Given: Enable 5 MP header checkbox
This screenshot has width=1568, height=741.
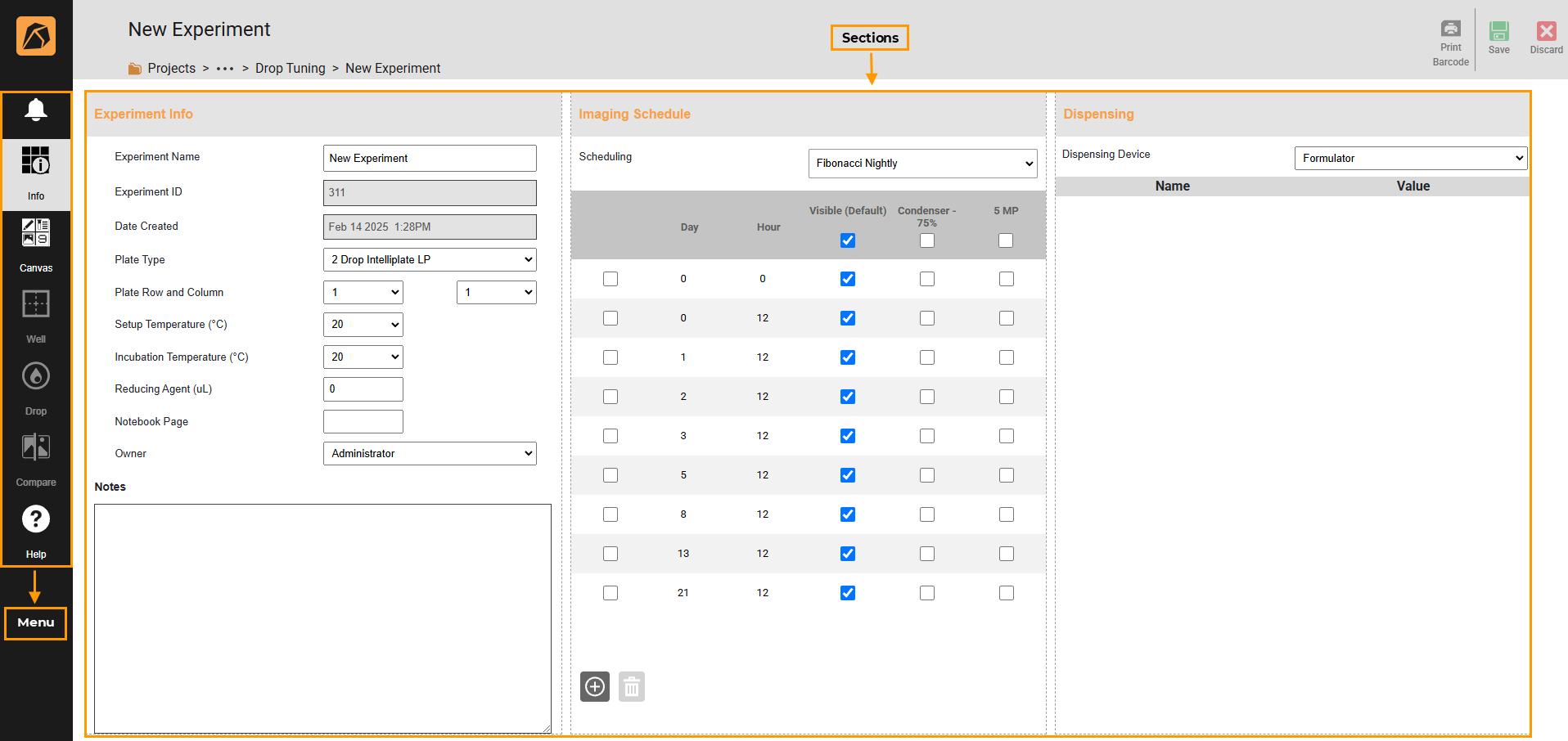Looking at the screenshot, I should [x=1006, y=240].
